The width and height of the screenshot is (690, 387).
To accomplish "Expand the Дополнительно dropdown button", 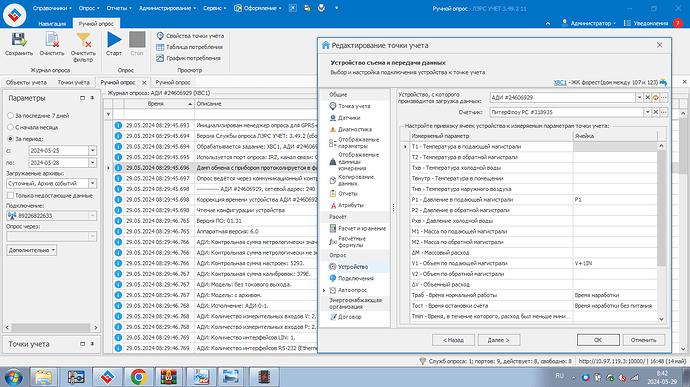I will point(32,250).
